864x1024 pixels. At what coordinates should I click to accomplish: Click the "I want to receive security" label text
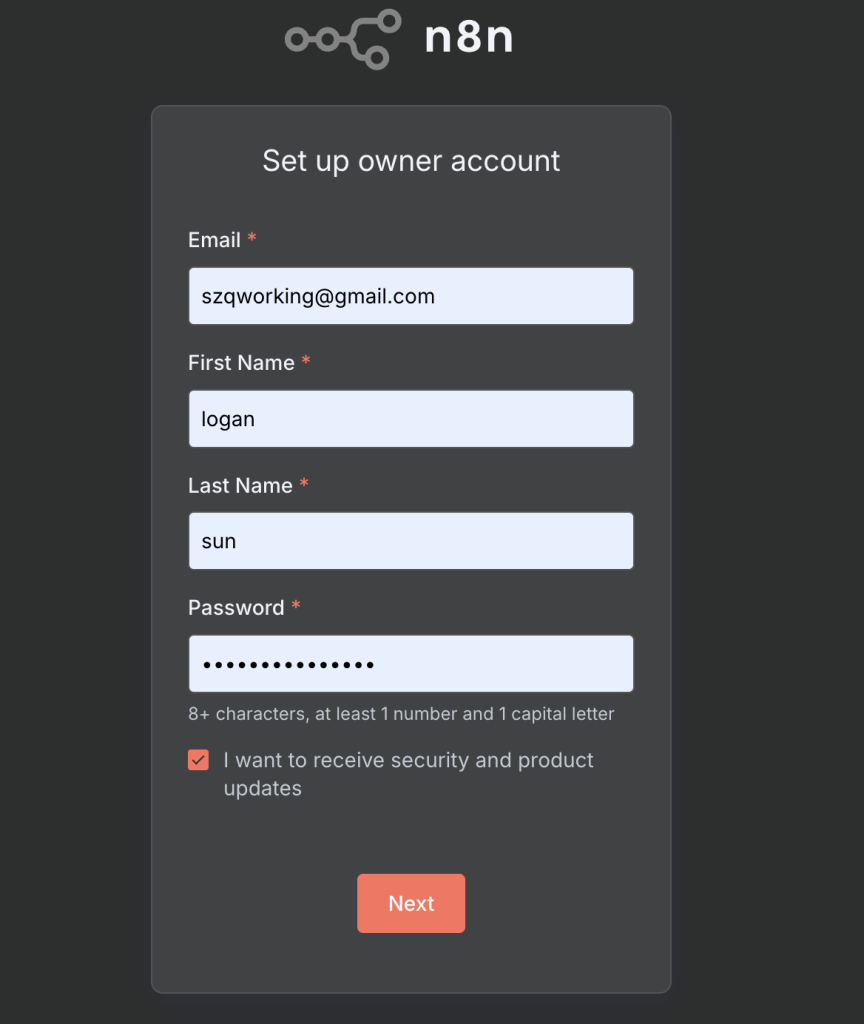click(408, 761)
